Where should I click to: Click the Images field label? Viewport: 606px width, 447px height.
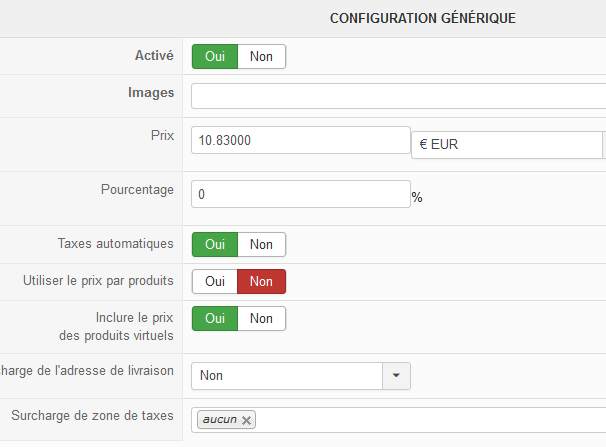coord(151,93)
